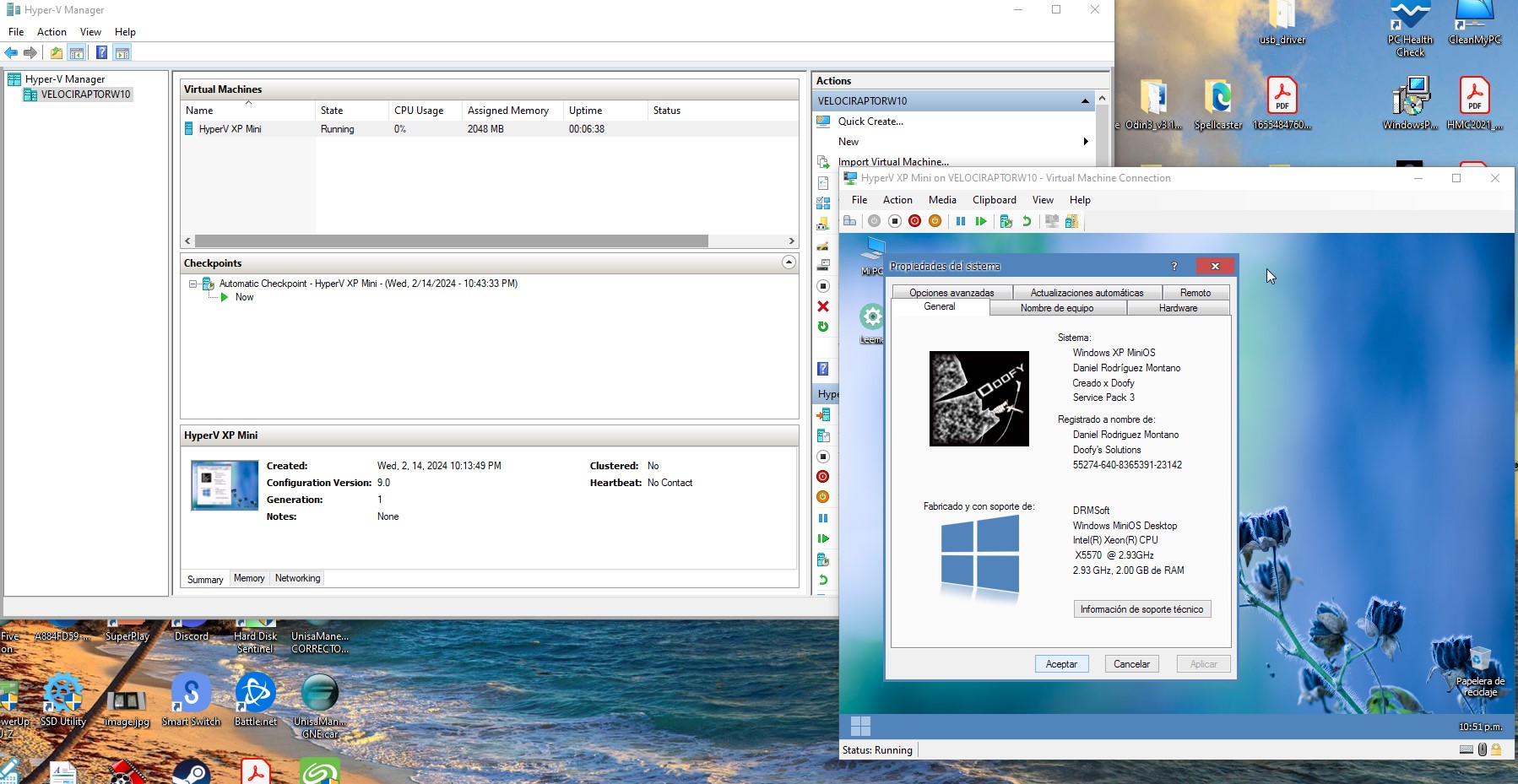The width and height of the screenshot is (1518, 784).
Task: Expand the New submenu arrow in Actions
Action: [1086, 142]
